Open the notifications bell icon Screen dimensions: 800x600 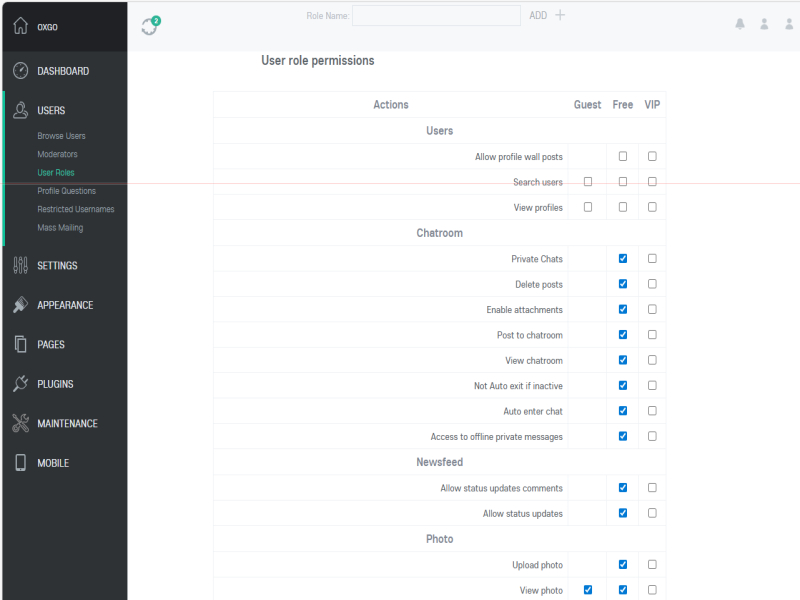pyautogui.click(x=740, y=24)
